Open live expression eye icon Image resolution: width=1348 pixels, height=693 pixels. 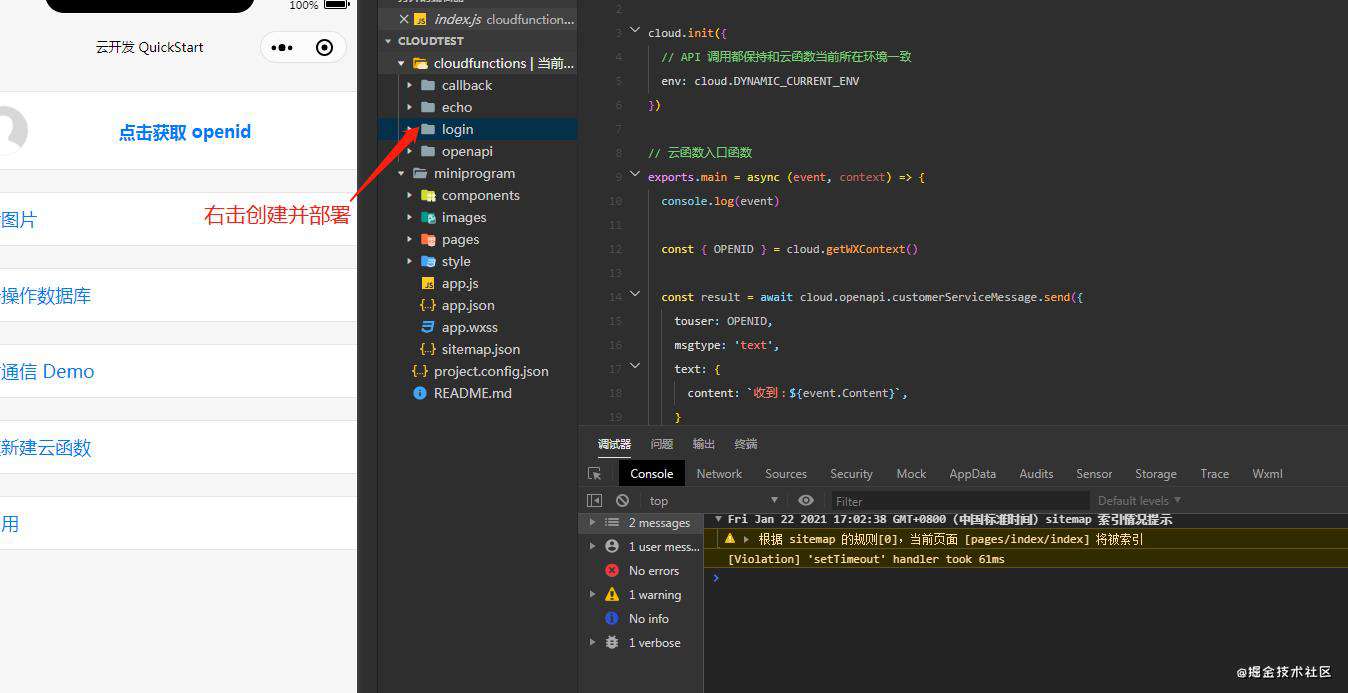[x=806, y=500]
